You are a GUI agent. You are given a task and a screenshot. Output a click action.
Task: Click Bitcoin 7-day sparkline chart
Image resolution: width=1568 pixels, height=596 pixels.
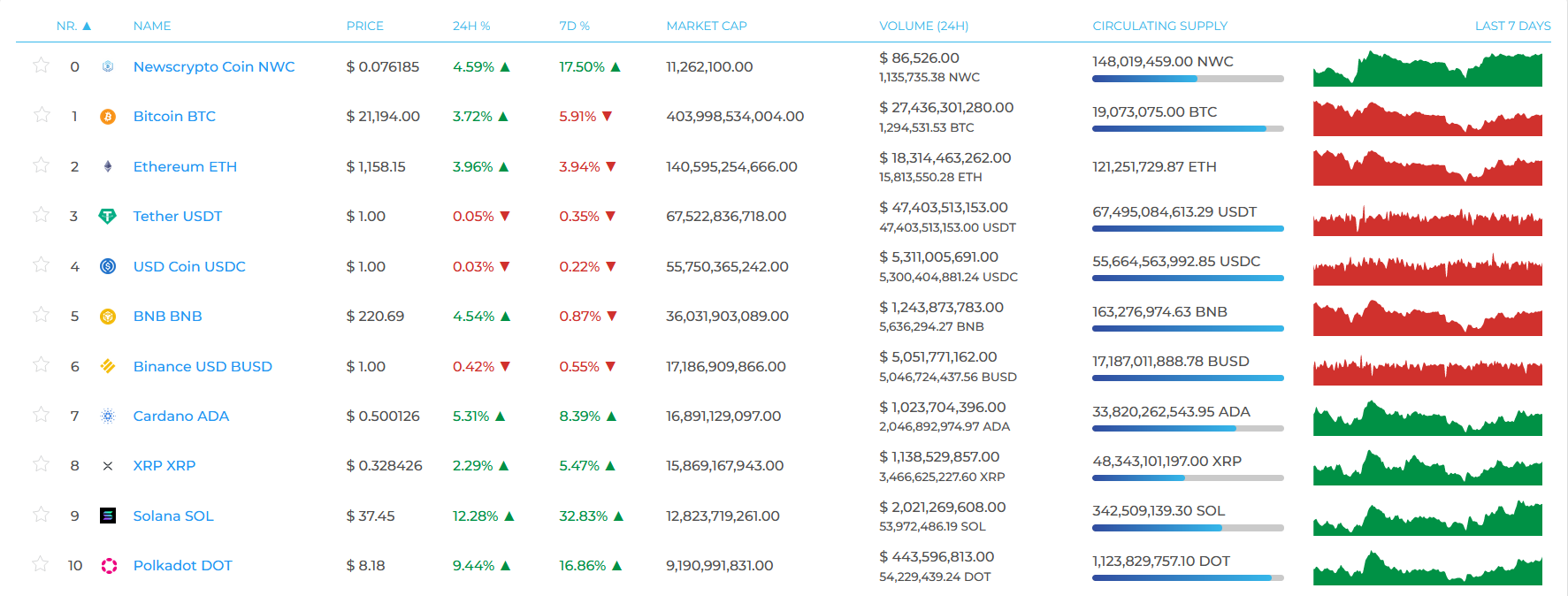tap(1427, 118)
